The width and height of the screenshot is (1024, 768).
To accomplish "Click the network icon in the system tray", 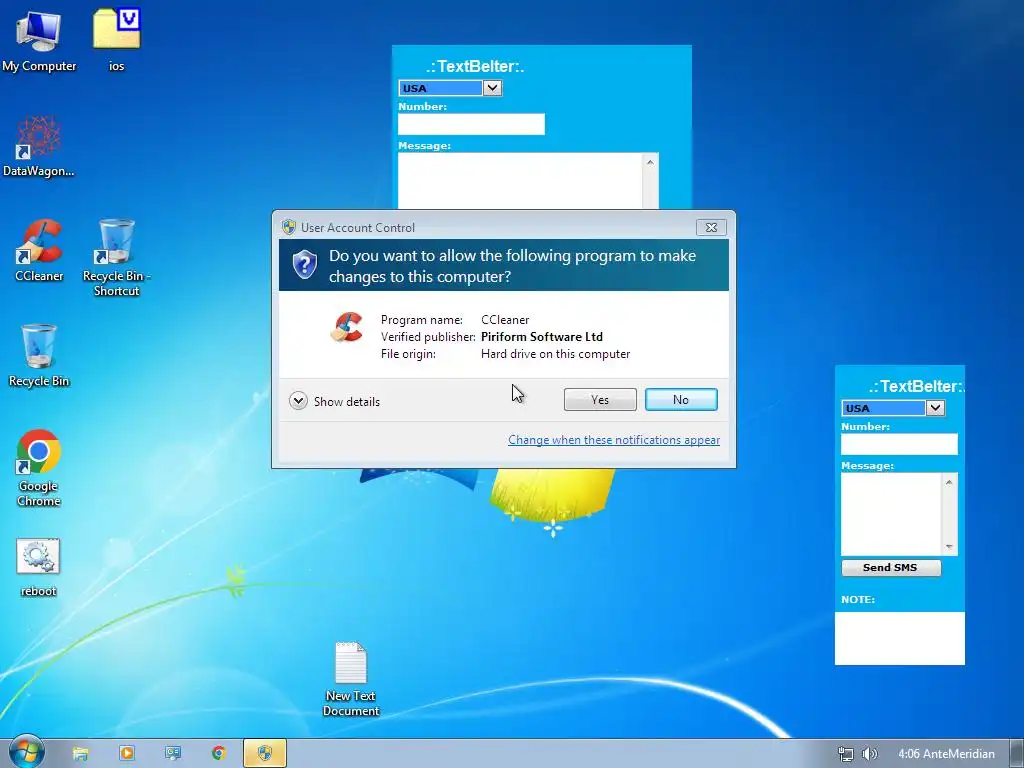I will [845, 754].
